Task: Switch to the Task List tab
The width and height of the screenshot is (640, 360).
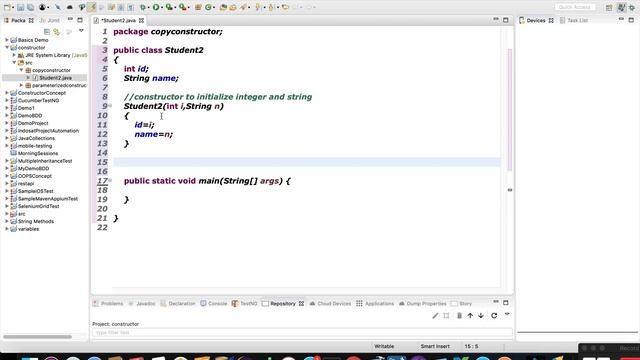Action: coord(574,20)
